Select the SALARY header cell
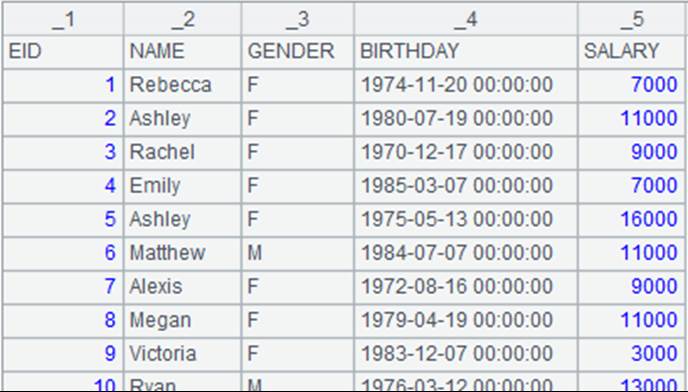Viewport: 688px width, 392px height. (x=632, y=52)
